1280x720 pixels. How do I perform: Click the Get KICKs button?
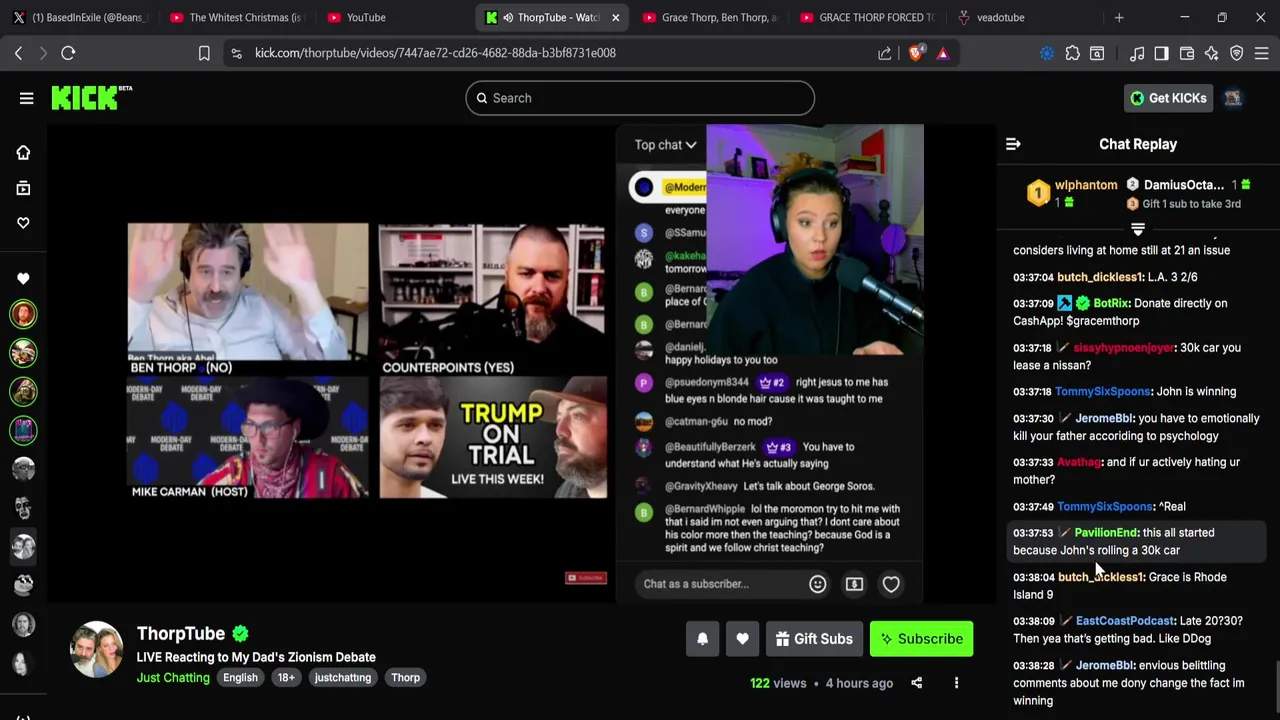click(1168, 98)
